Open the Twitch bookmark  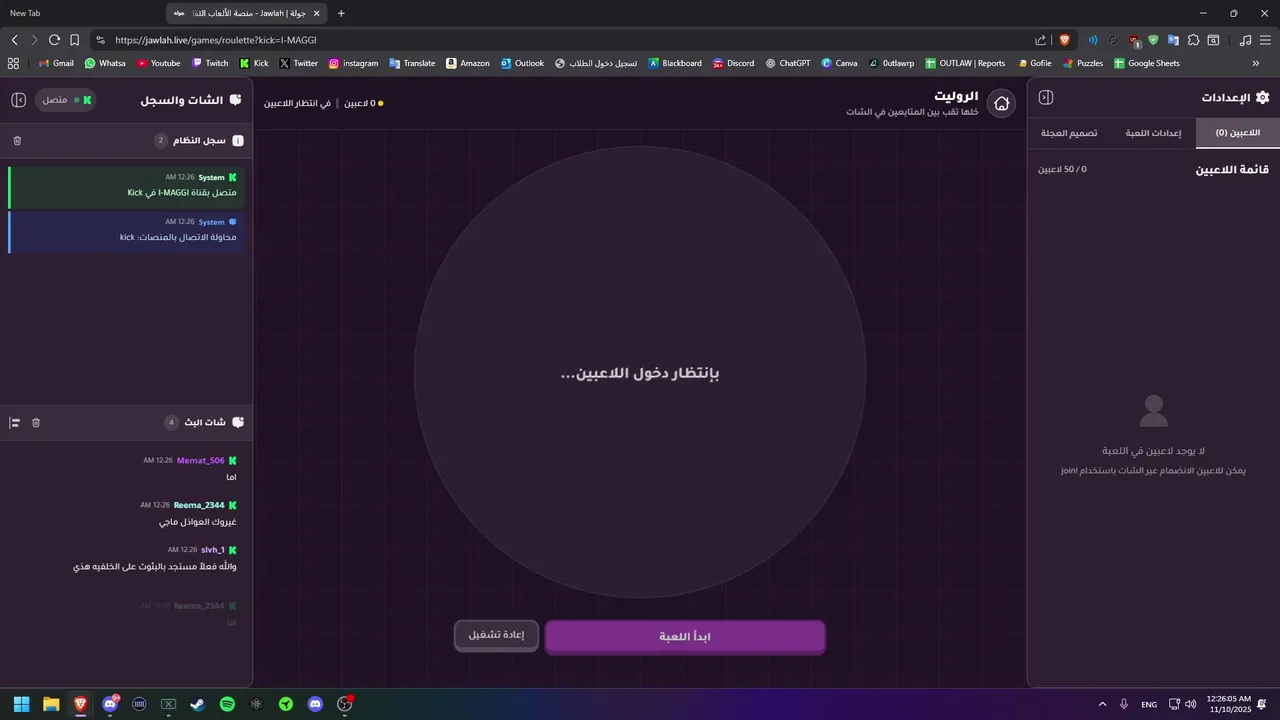tap(210, 63)
